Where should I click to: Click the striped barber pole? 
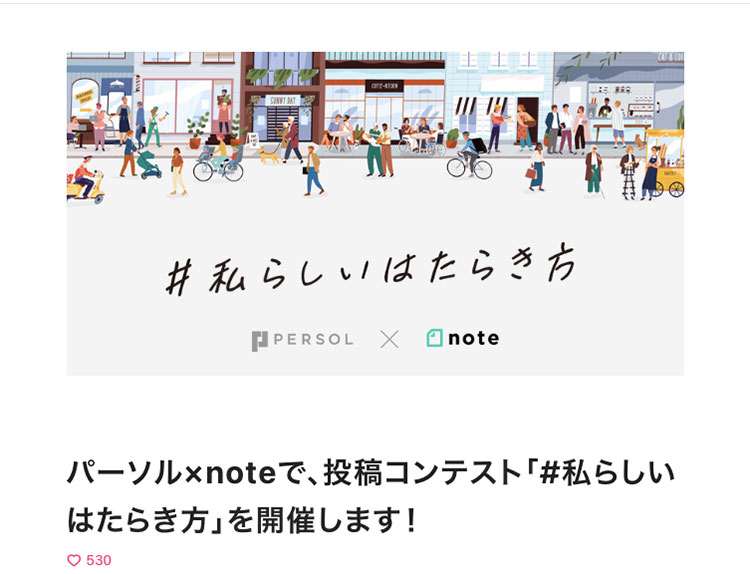point(138,83)
